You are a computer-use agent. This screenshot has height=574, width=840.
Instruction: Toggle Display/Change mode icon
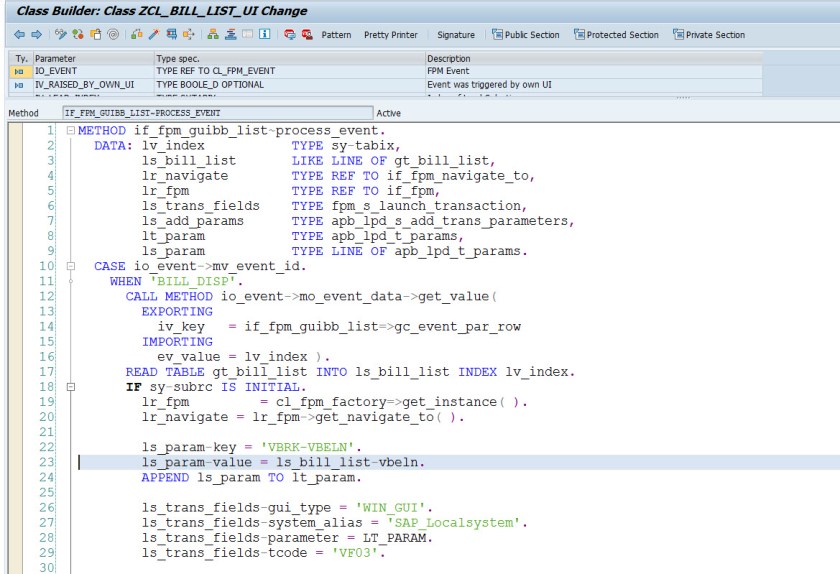pos(62,35)
